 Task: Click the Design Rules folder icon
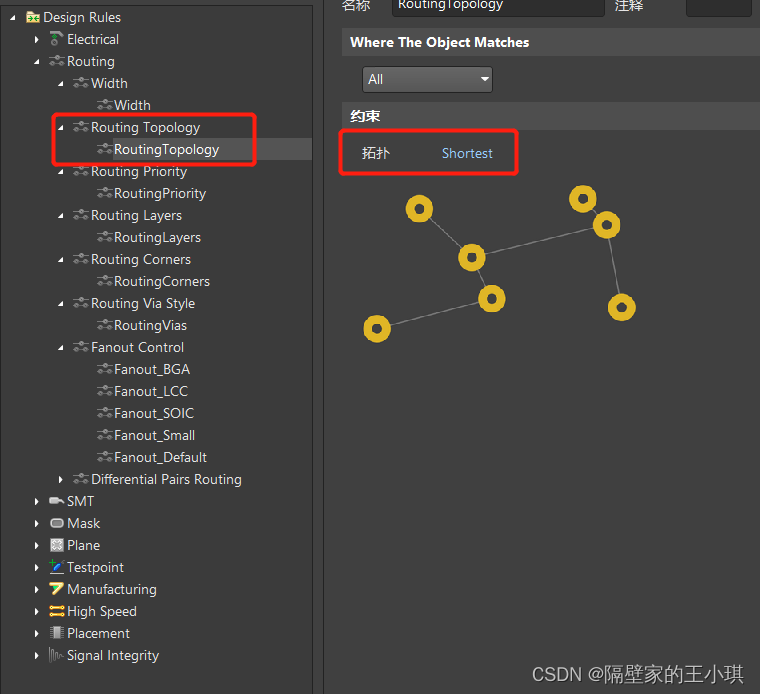tap(33, 17)
